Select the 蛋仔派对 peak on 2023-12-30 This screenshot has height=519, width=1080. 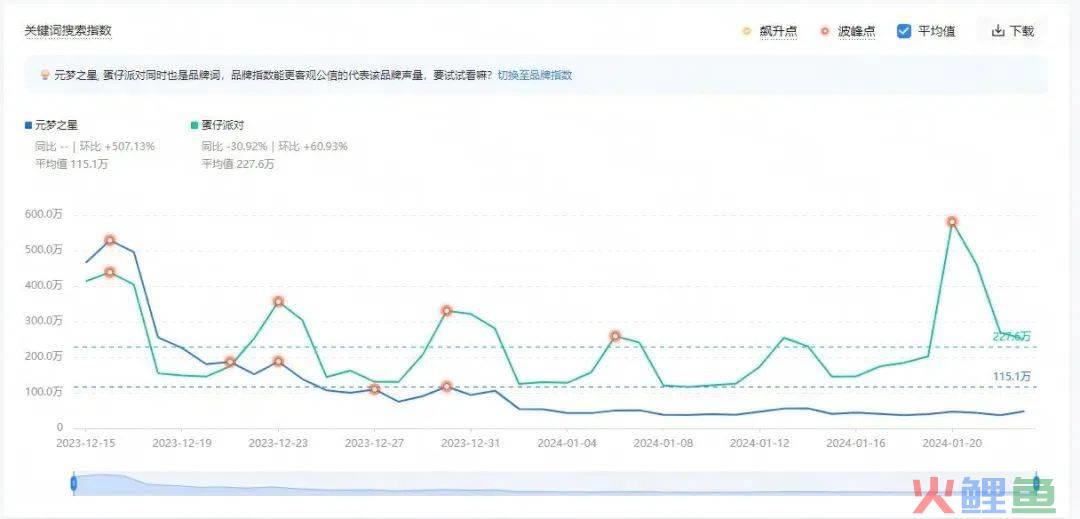pos(446,311)
